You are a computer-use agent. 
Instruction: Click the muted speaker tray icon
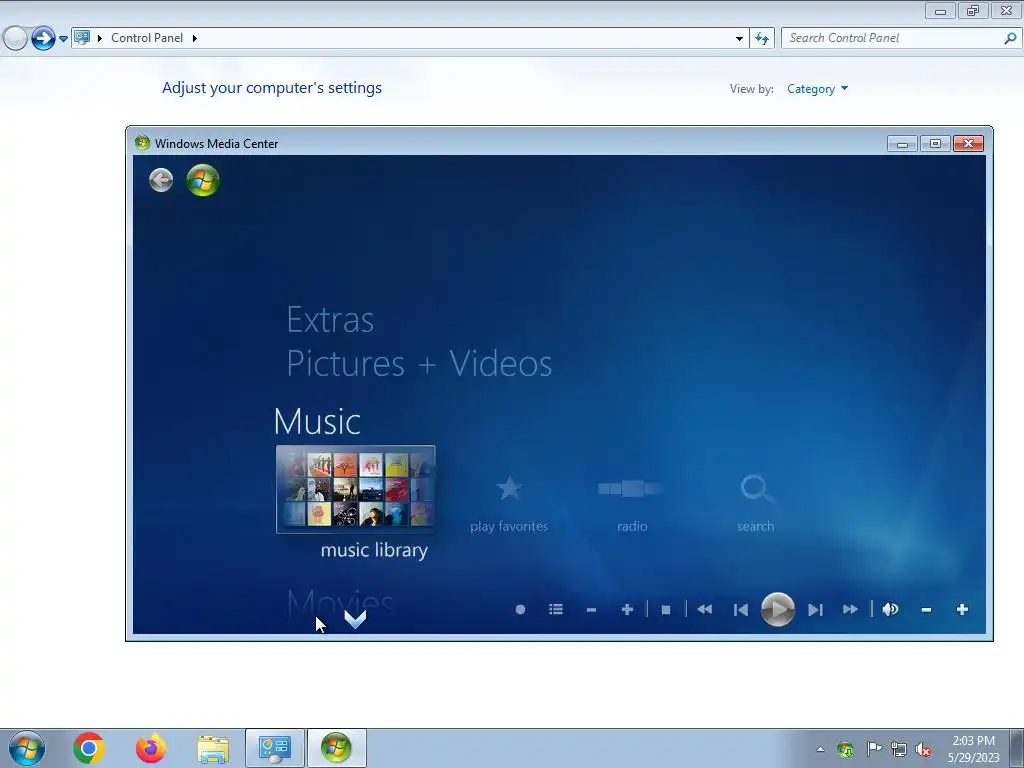coord(923,750)
